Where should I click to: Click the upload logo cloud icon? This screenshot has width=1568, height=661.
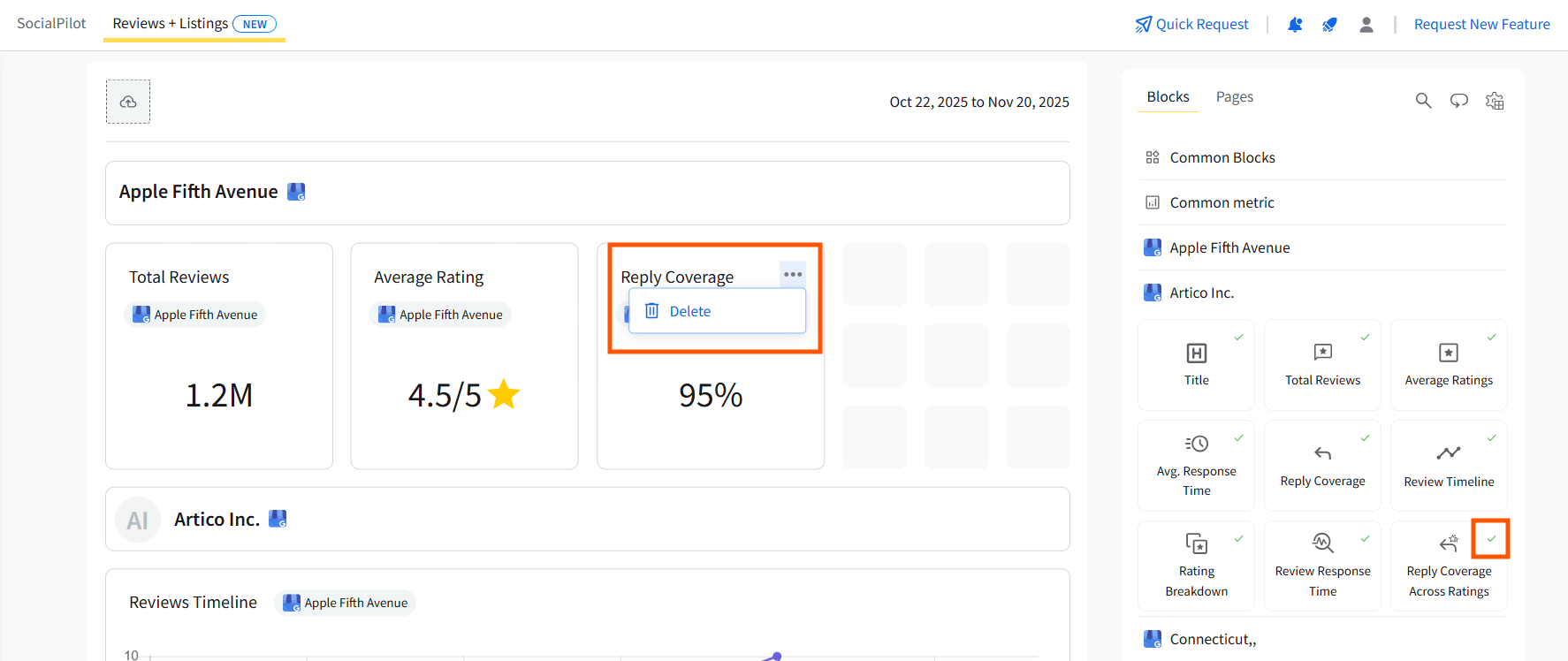128,102
